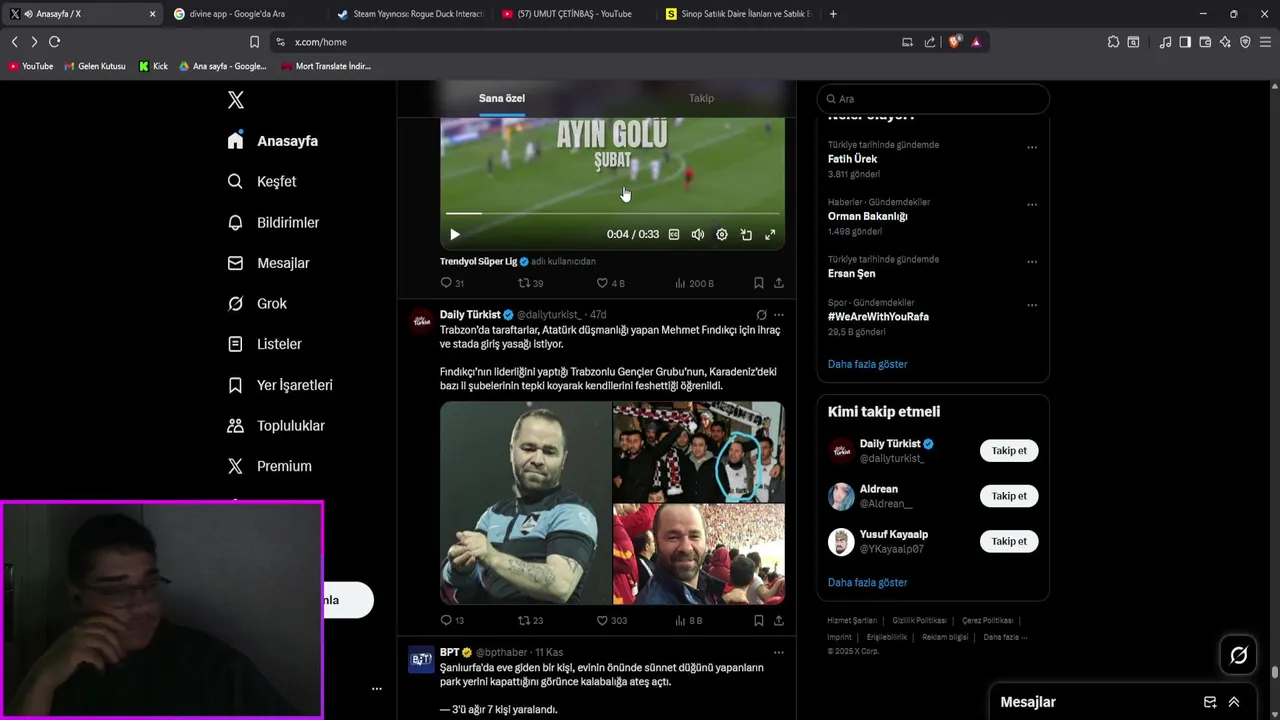The height and width of the screenshot is (720, 1280).
Task: Open YouTube bookmark in bookmarks bar
Action: point(30,66)
